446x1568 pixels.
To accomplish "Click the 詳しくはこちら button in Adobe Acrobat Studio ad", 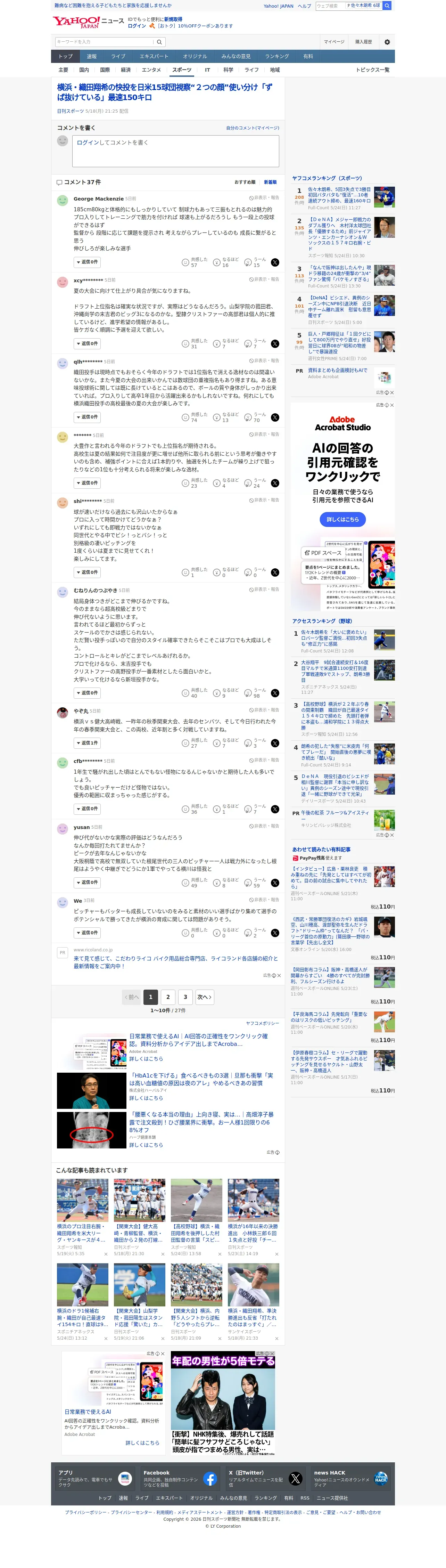I will [x=342, y=519].
